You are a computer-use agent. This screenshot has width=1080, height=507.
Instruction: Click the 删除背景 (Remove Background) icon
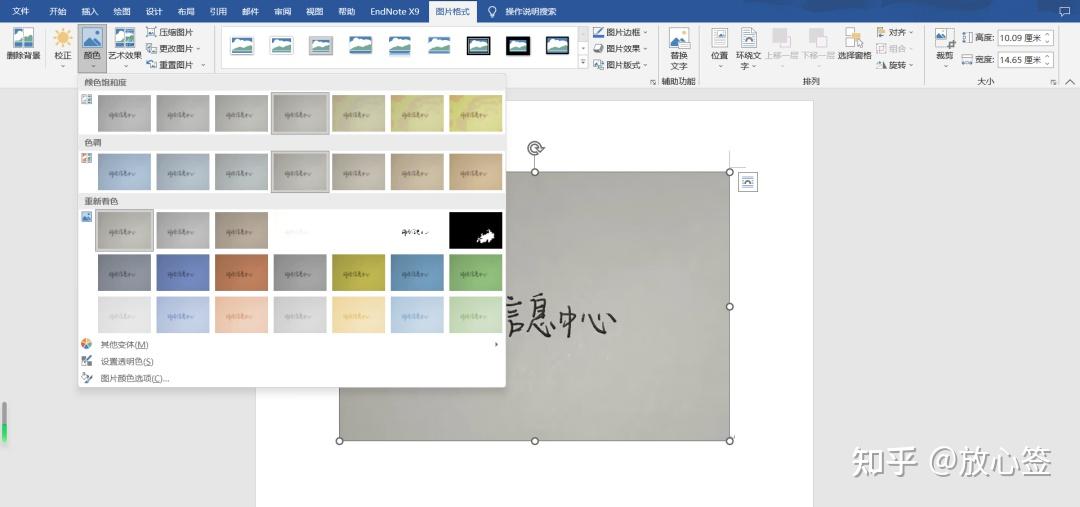pyautogui.click(x=23, y=39)
